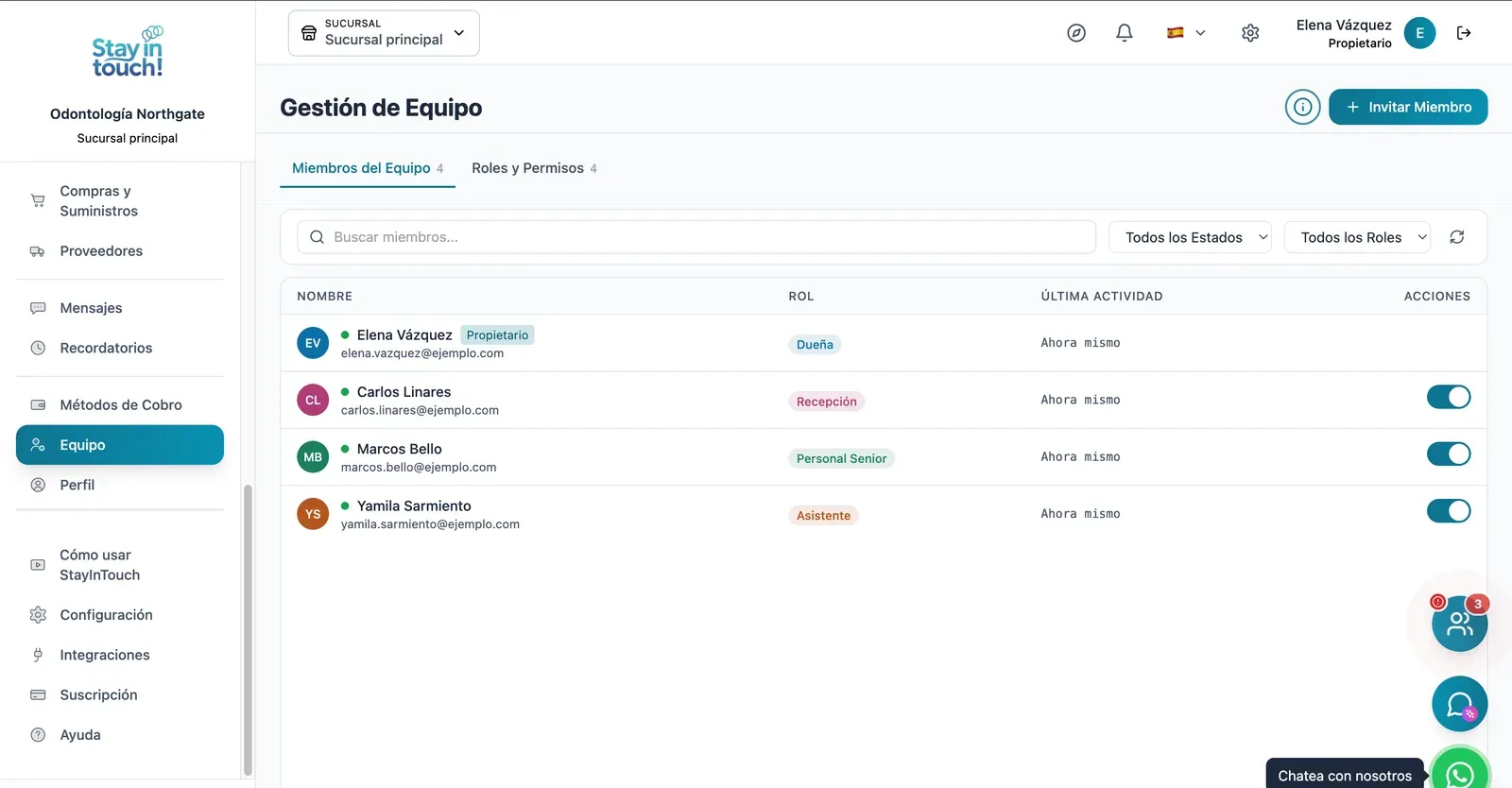The height and width of the screenshot is (788, 1512).
Task: Click the YS avatar for Yamila Sarmiento
Action: pyautogui.click(x=313, y=514)
